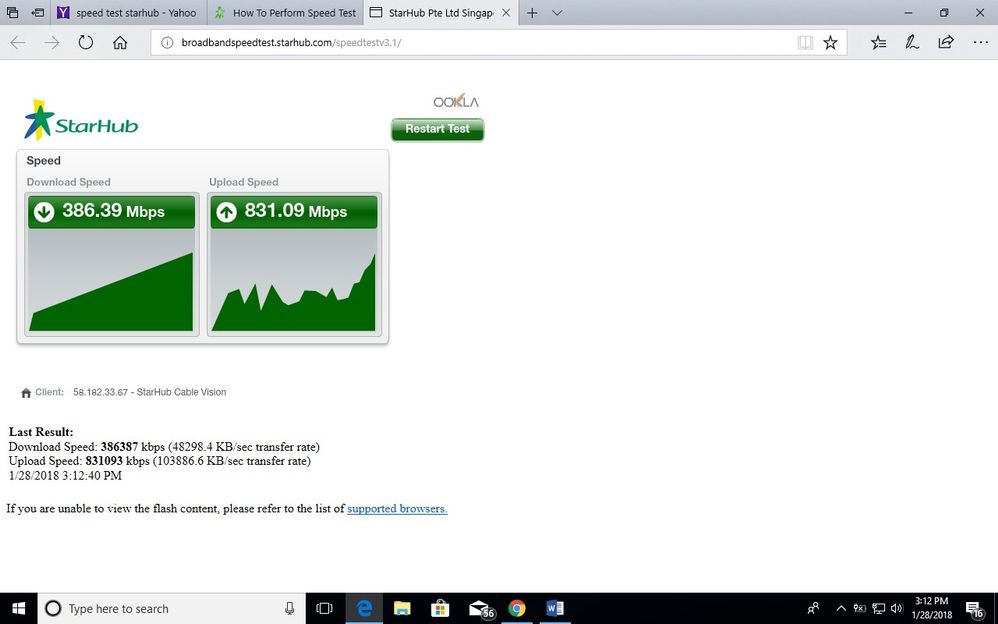The width and height of the screenshot is (998, 624).
Task: Go to the browser home page
Action: click(x=120, y=43)
